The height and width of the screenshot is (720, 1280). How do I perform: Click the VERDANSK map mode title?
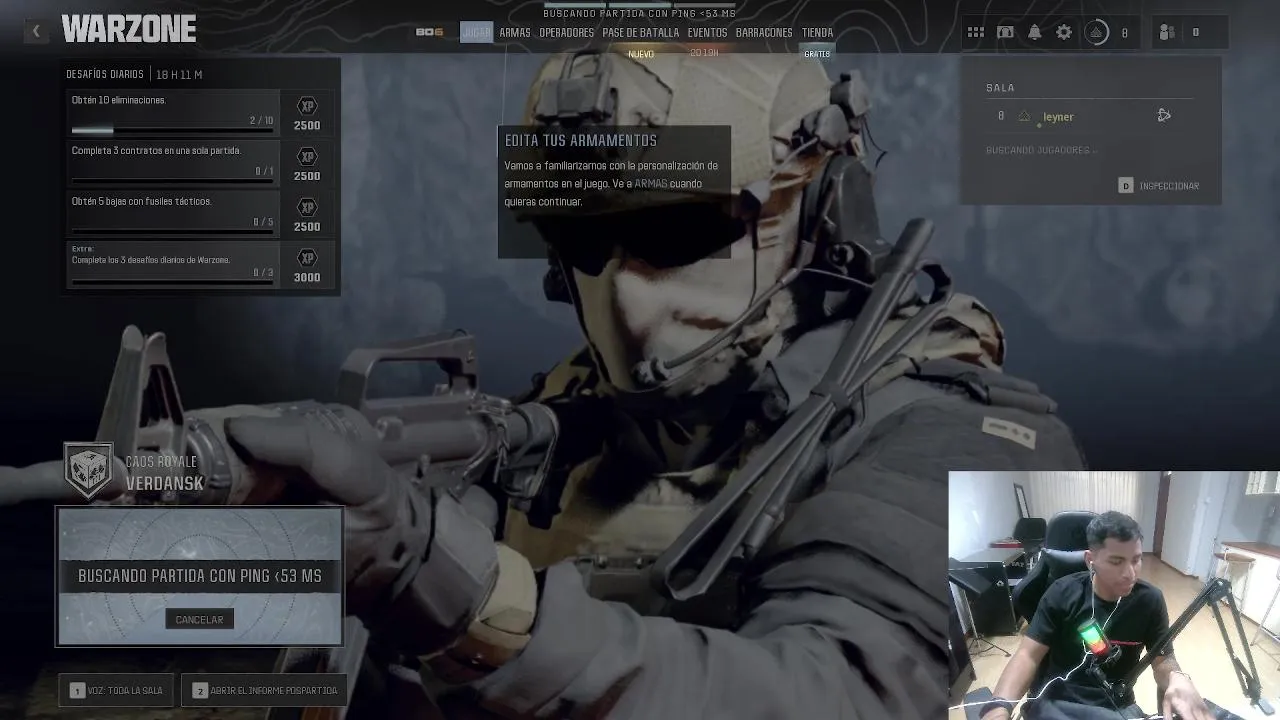point(165,483)
